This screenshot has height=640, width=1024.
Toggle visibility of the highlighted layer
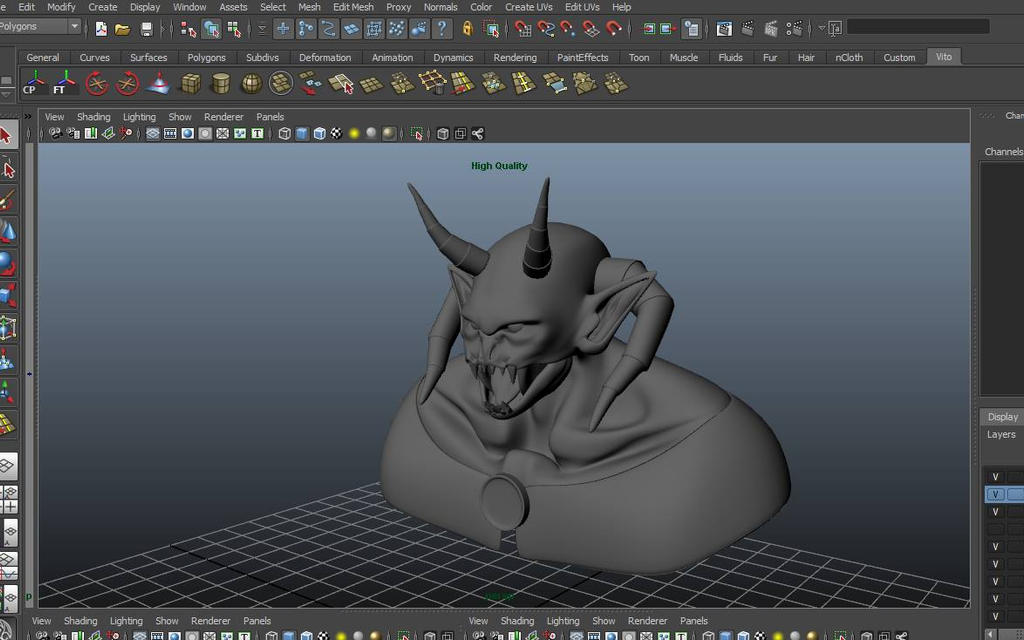(994, 493)
